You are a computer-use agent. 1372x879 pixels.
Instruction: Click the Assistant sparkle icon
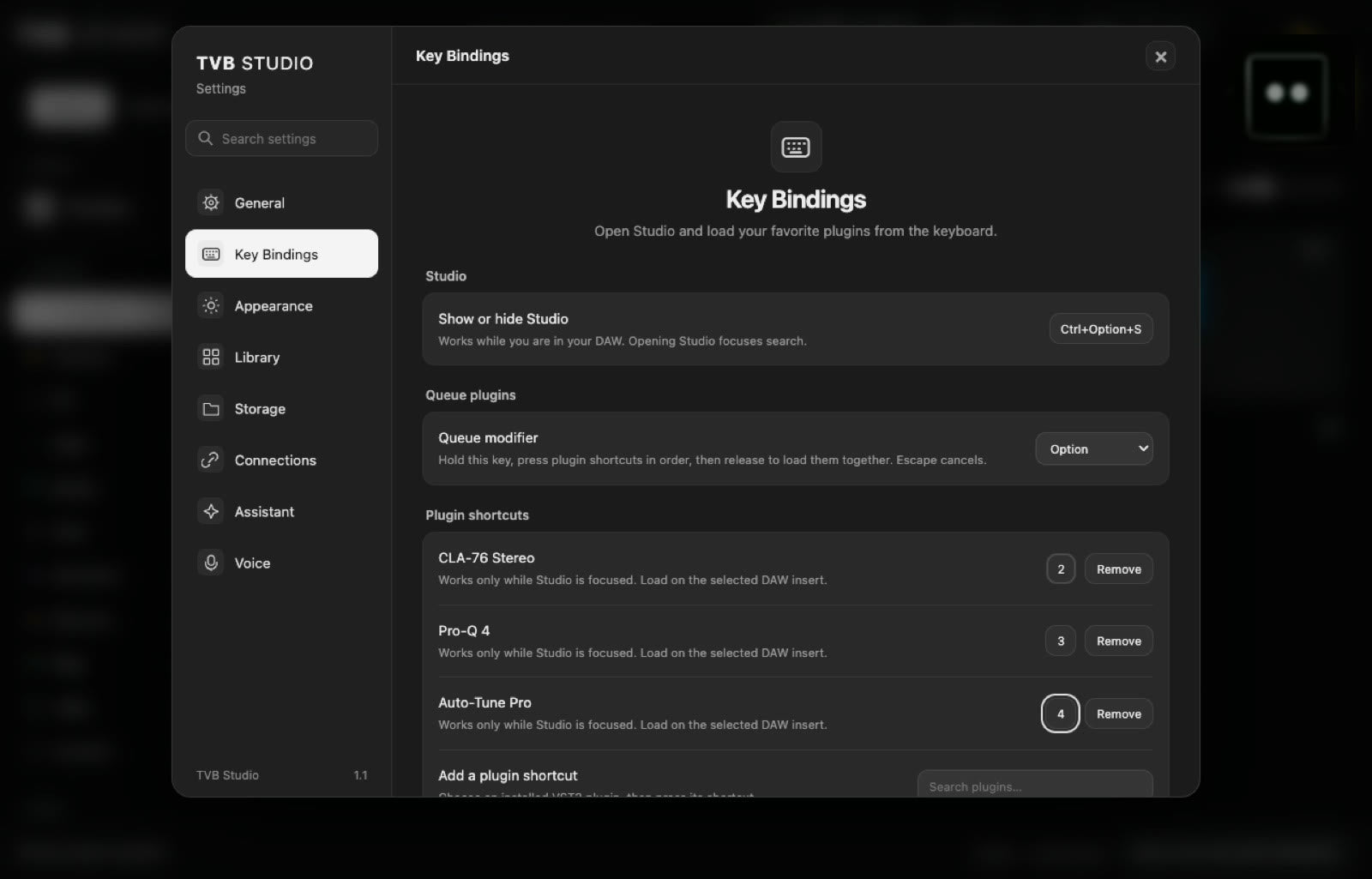[x=211, y=511]
